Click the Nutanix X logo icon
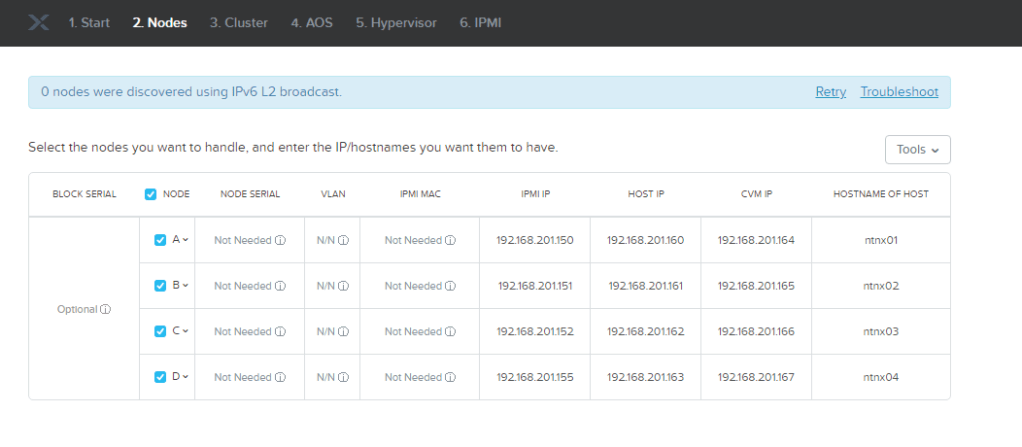Image resolution: width=1022 pixels, height=447 pixels. [x=39, y=22]
